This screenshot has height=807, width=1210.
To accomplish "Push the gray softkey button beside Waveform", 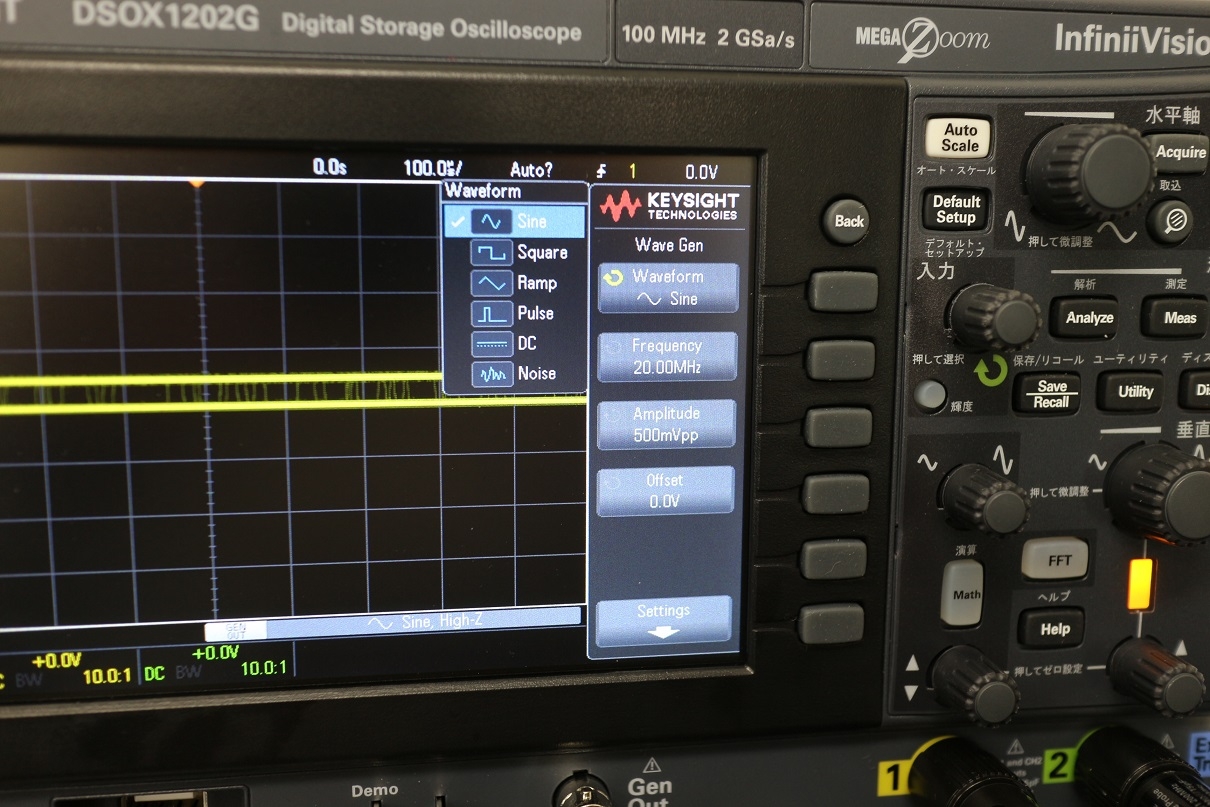I will tap(842, 291).
